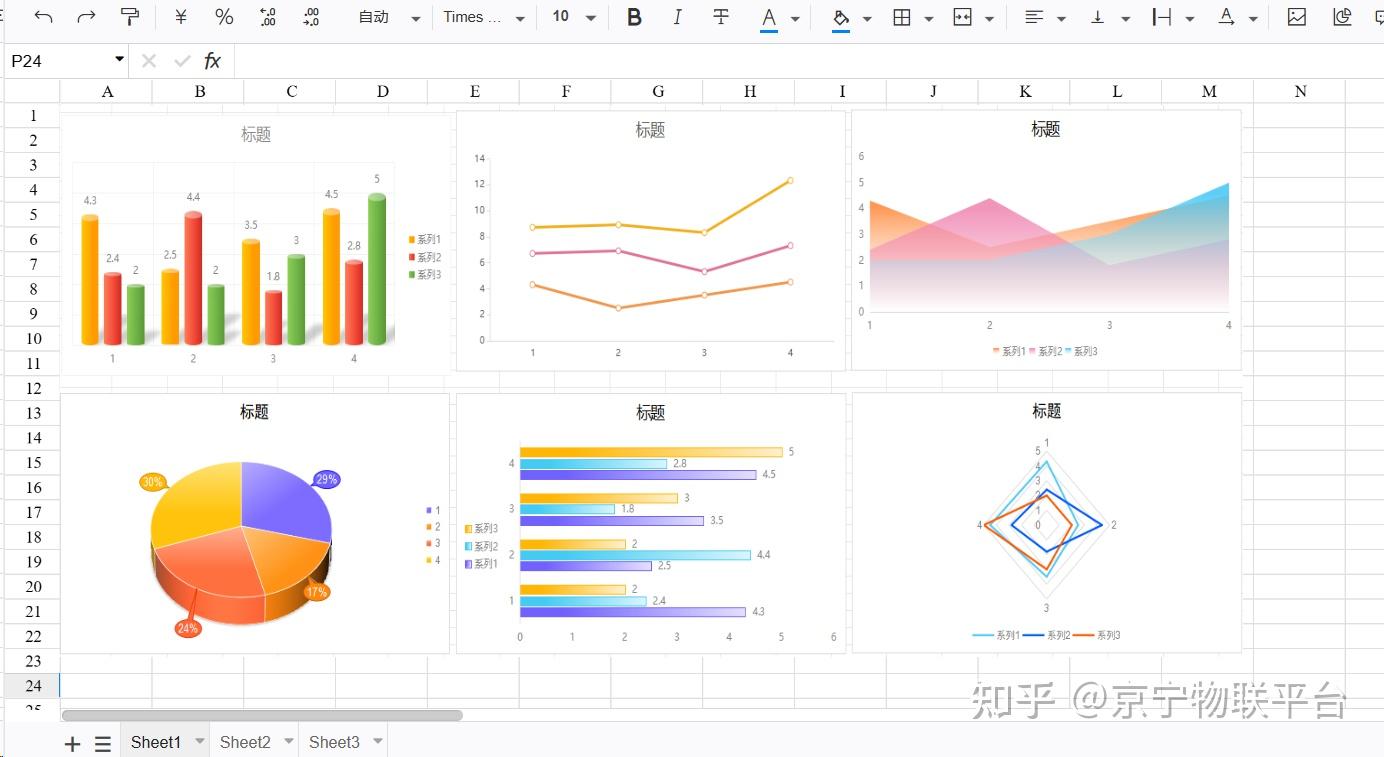Image resolution: width=1384 pixels, height=757 pixels.
Task: Click the fx insert function icon
Action: (212, 61)
